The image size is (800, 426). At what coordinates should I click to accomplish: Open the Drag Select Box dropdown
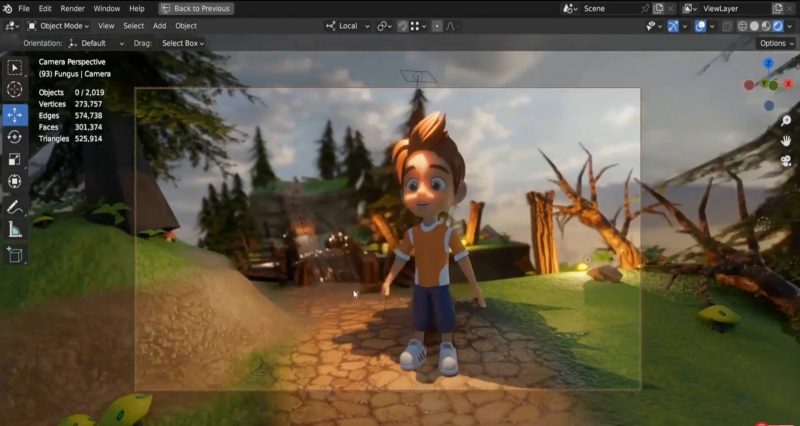[183, 43]
